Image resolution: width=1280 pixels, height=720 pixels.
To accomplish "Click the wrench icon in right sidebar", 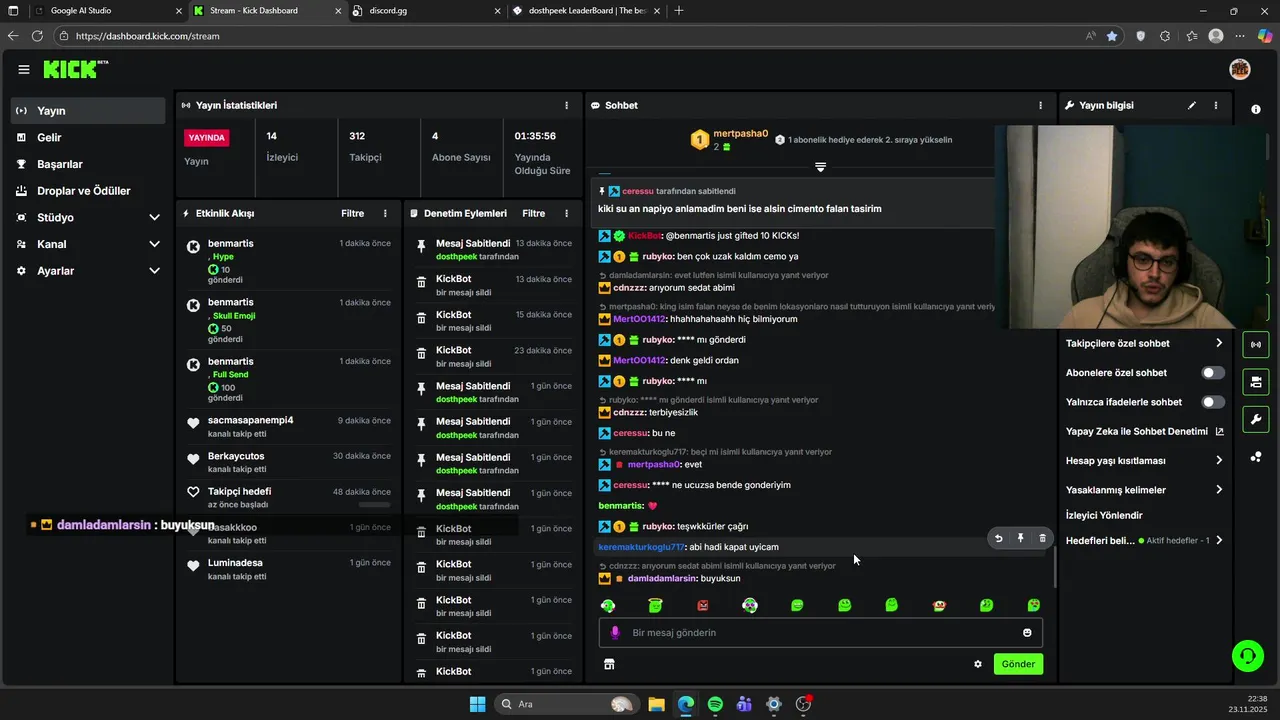I will point(1256,419).
